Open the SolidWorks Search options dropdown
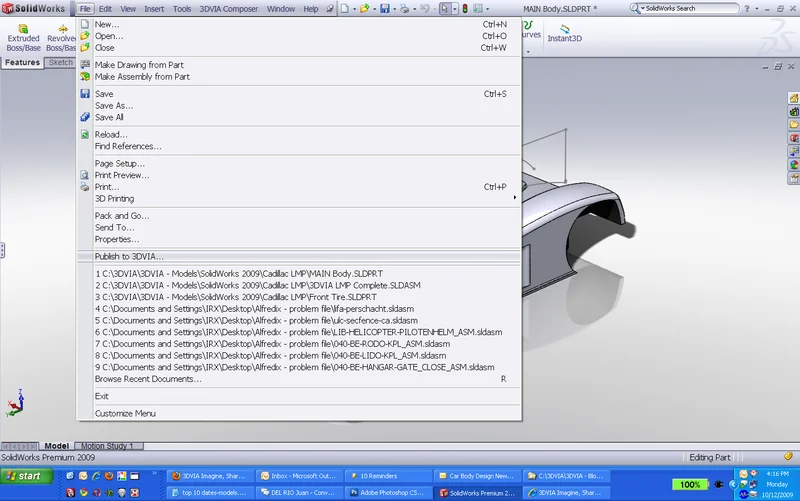 pyautogui.click(x=644, y=9)
